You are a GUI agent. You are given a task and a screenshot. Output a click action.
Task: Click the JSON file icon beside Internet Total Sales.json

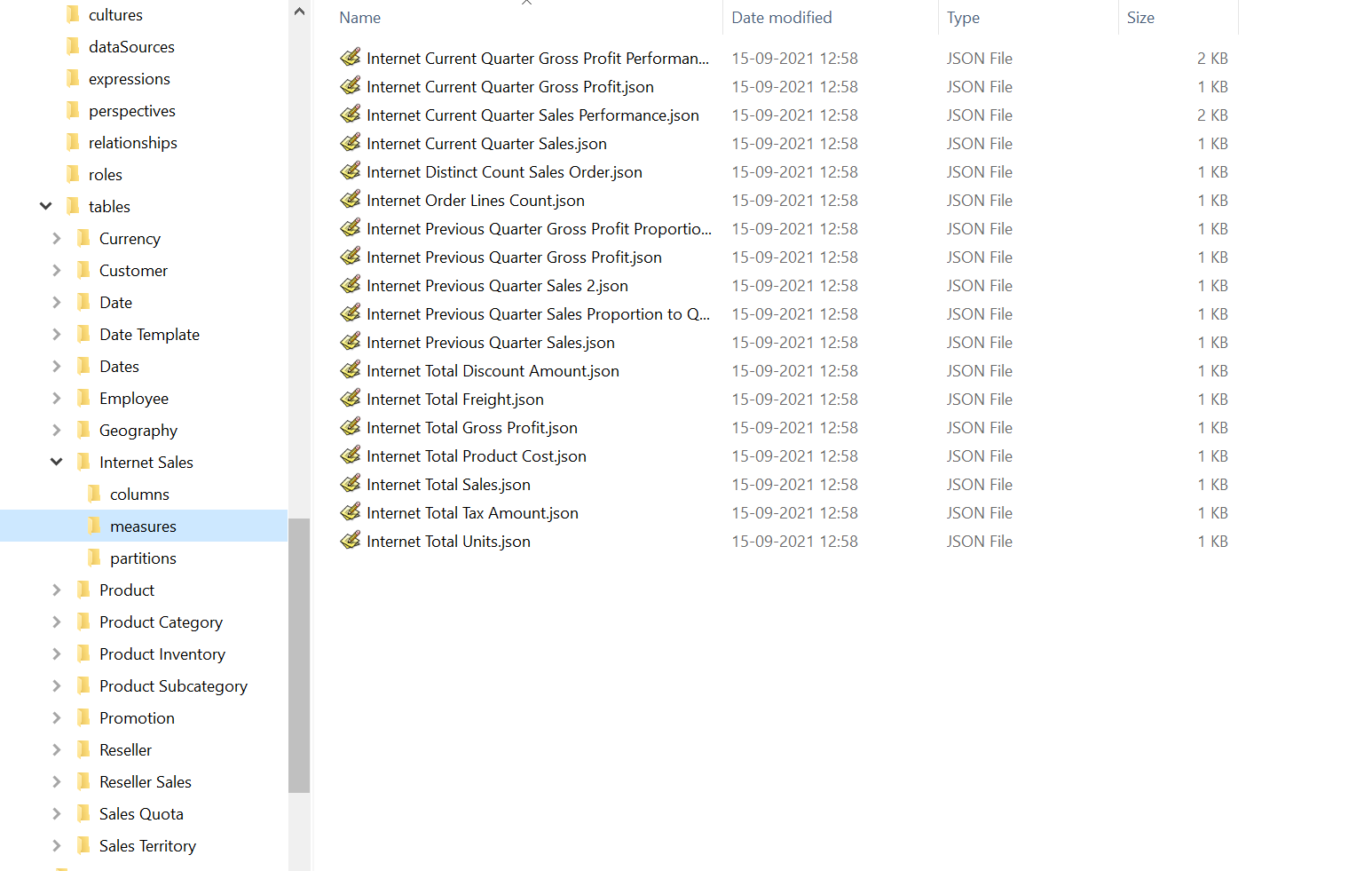(x=350, y=484)
